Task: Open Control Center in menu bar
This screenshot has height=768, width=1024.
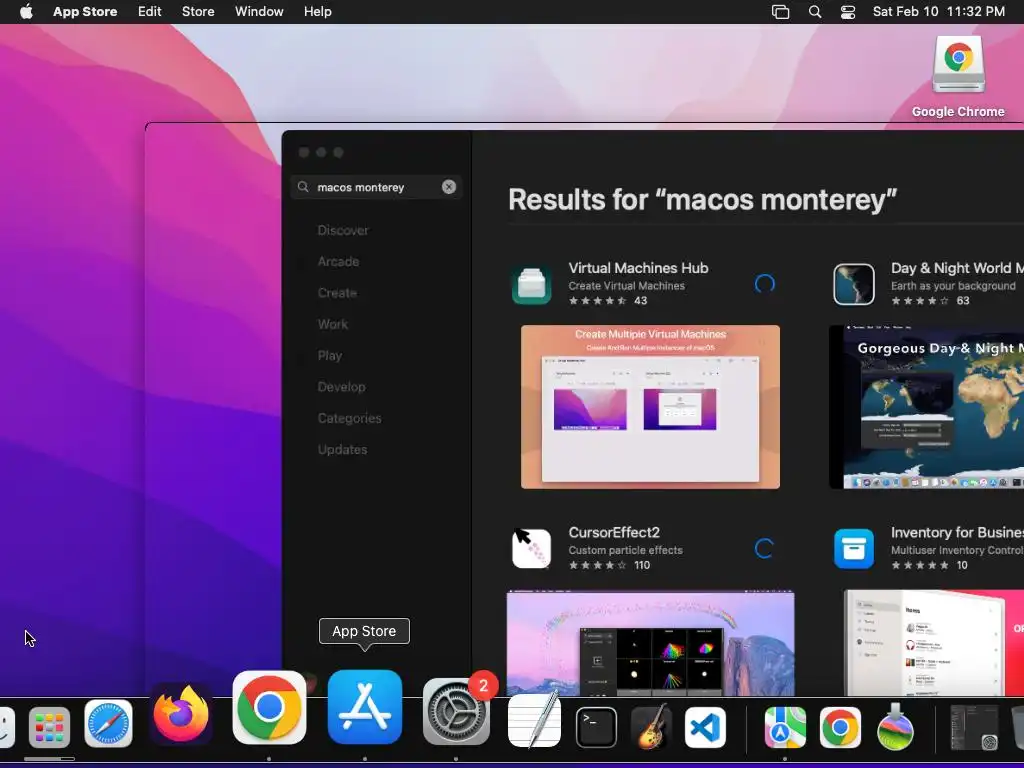Action: tap(848, 12)
